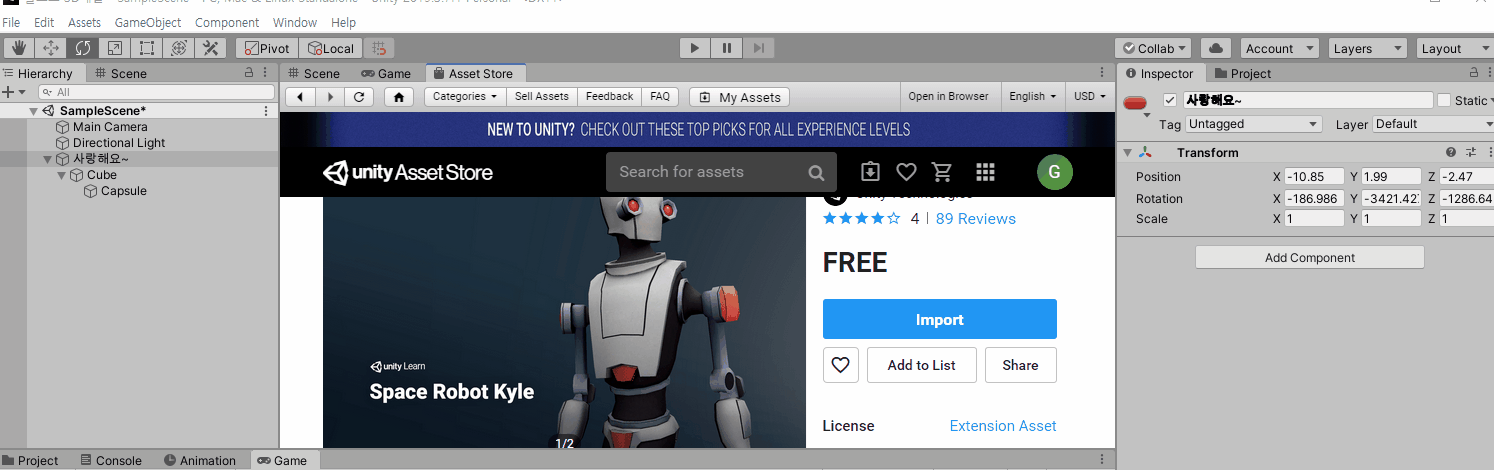1494x470 pixels.
Task: Click Add Component button
Action: [1310, 257]
